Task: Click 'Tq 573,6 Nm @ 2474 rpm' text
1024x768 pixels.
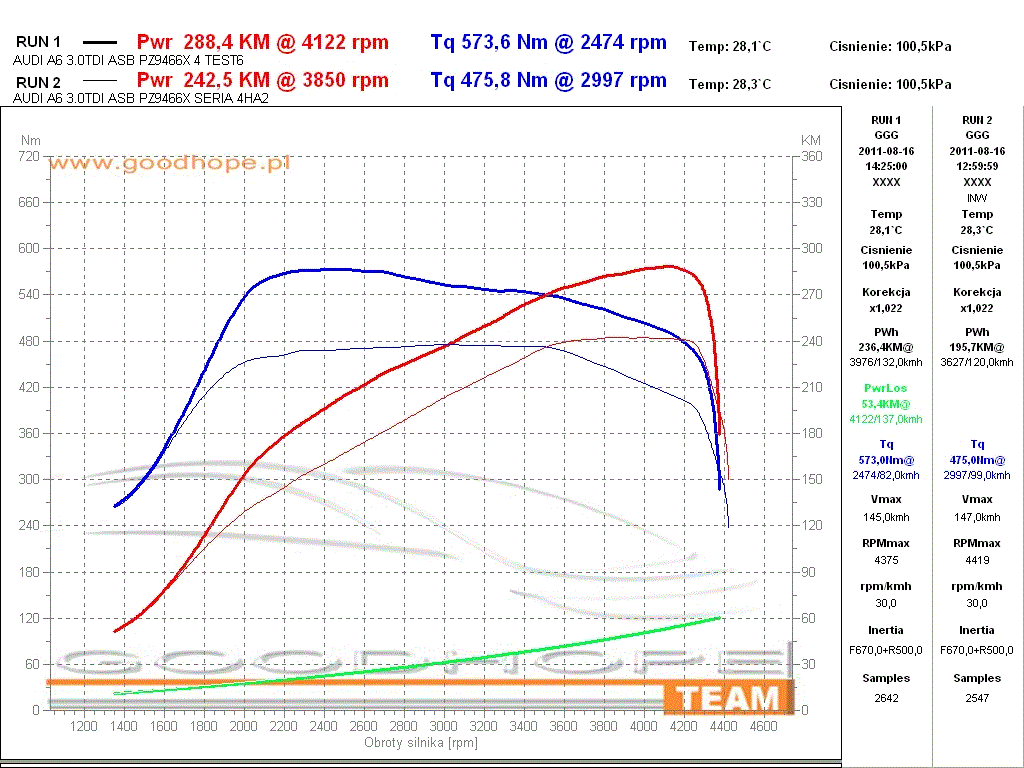Action: (549, 42)
